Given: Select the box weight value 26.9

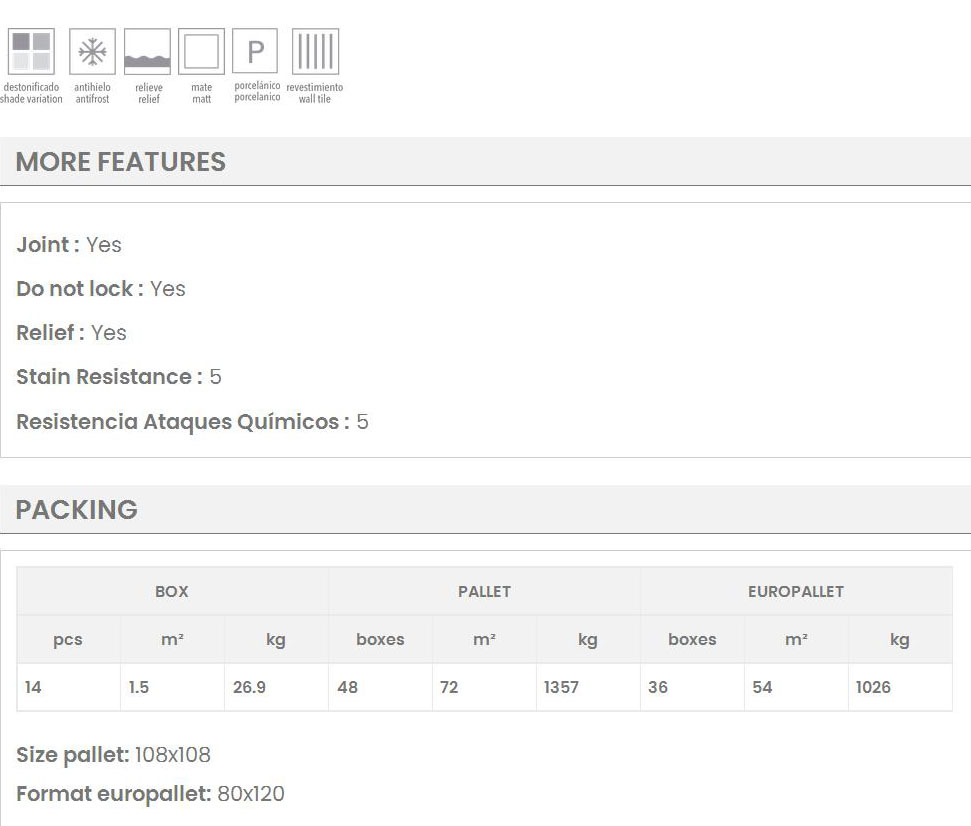Looking at the screenshot, I should coord(249,687).
